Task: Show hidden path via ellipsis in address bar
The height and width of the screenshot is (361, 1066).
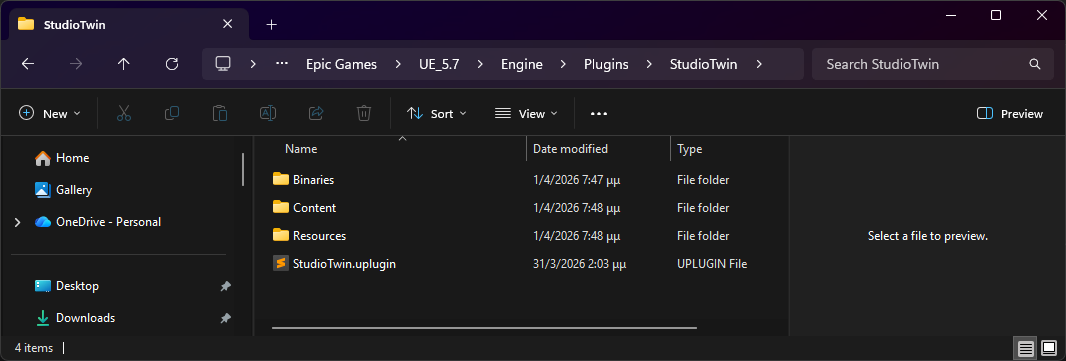Action: (x=282, y=64)
